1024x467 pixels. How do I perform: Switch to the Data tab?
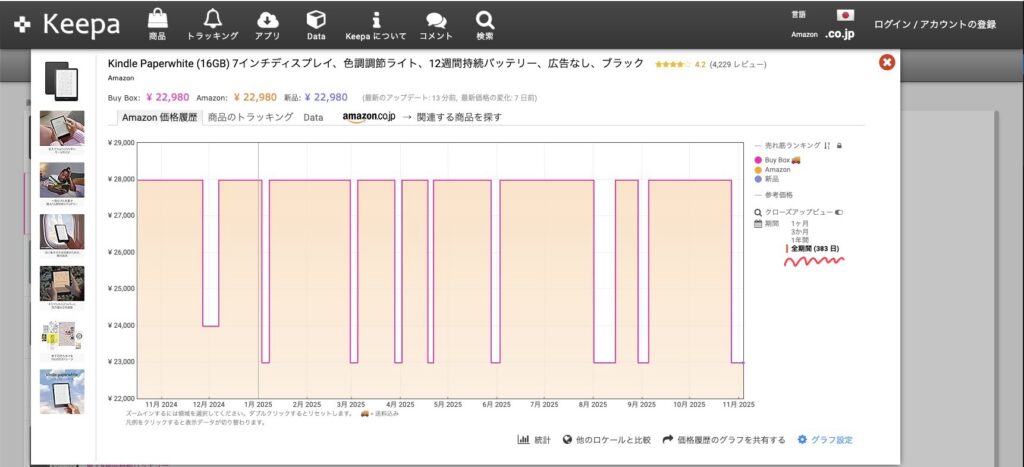pyautogui.click(x=314, y=117)
